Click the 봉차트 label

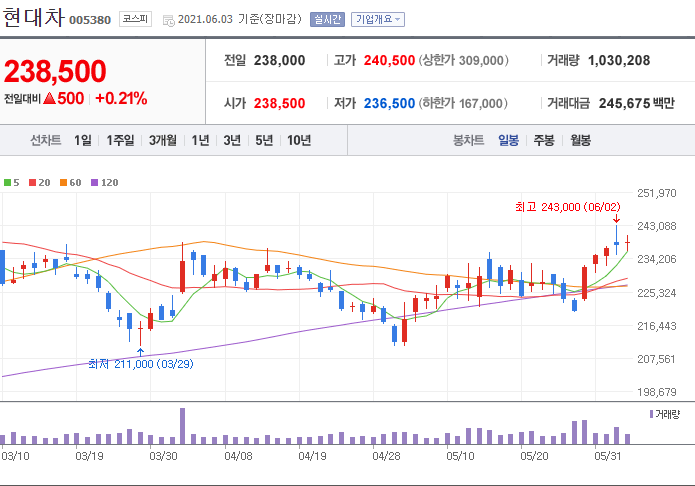pyautogui.click(x=469, y=140)
